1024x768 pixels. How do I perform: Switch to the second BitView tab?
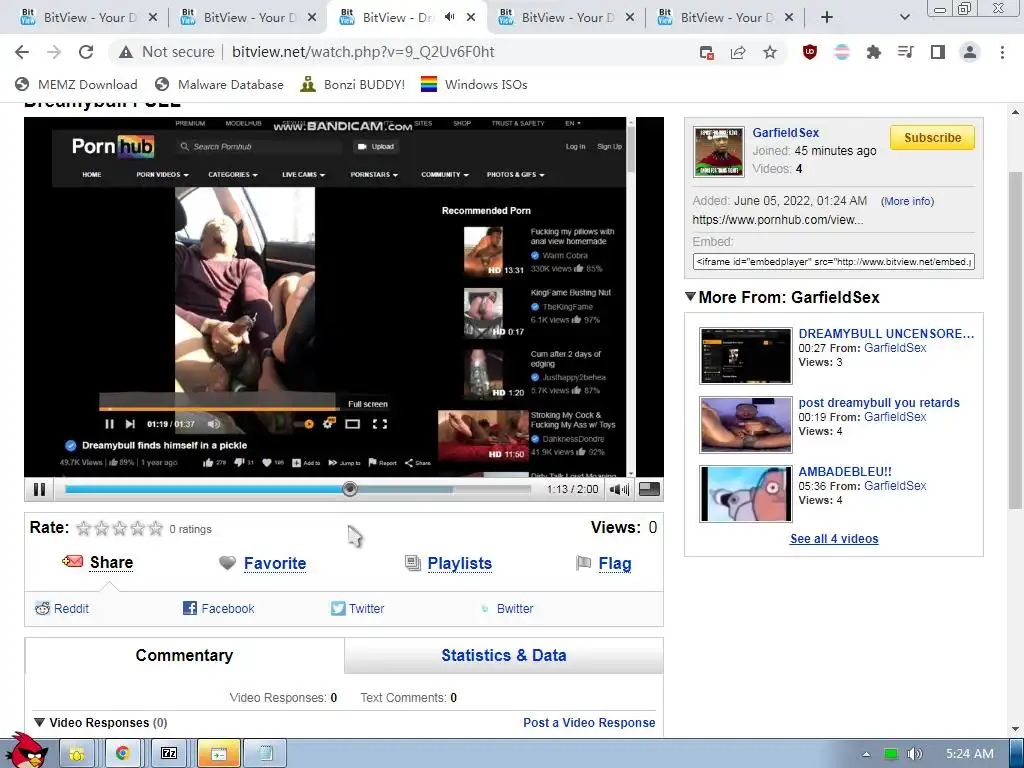247,18
